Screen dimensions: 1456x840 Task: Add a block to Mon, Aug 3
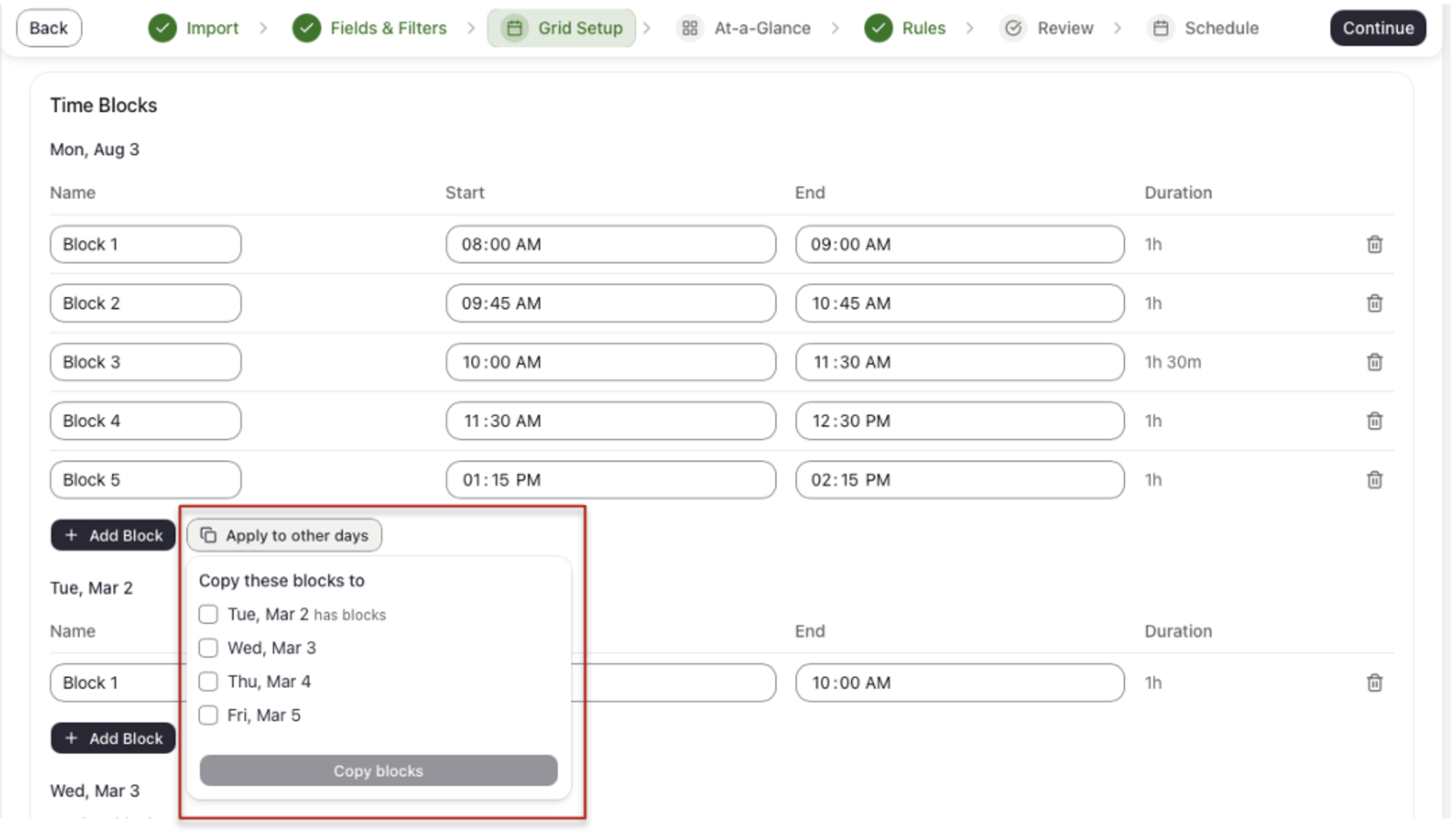(x=113, y=535)
